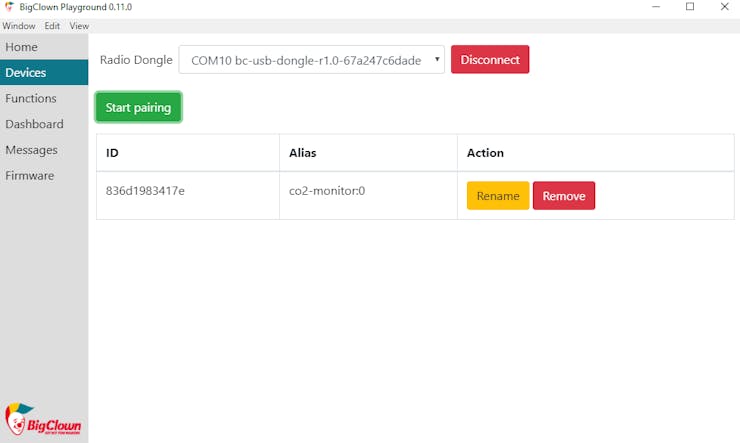Click the Action column header
The height and width of the screenshot is (443, 740).
click(x=596, y=153)
